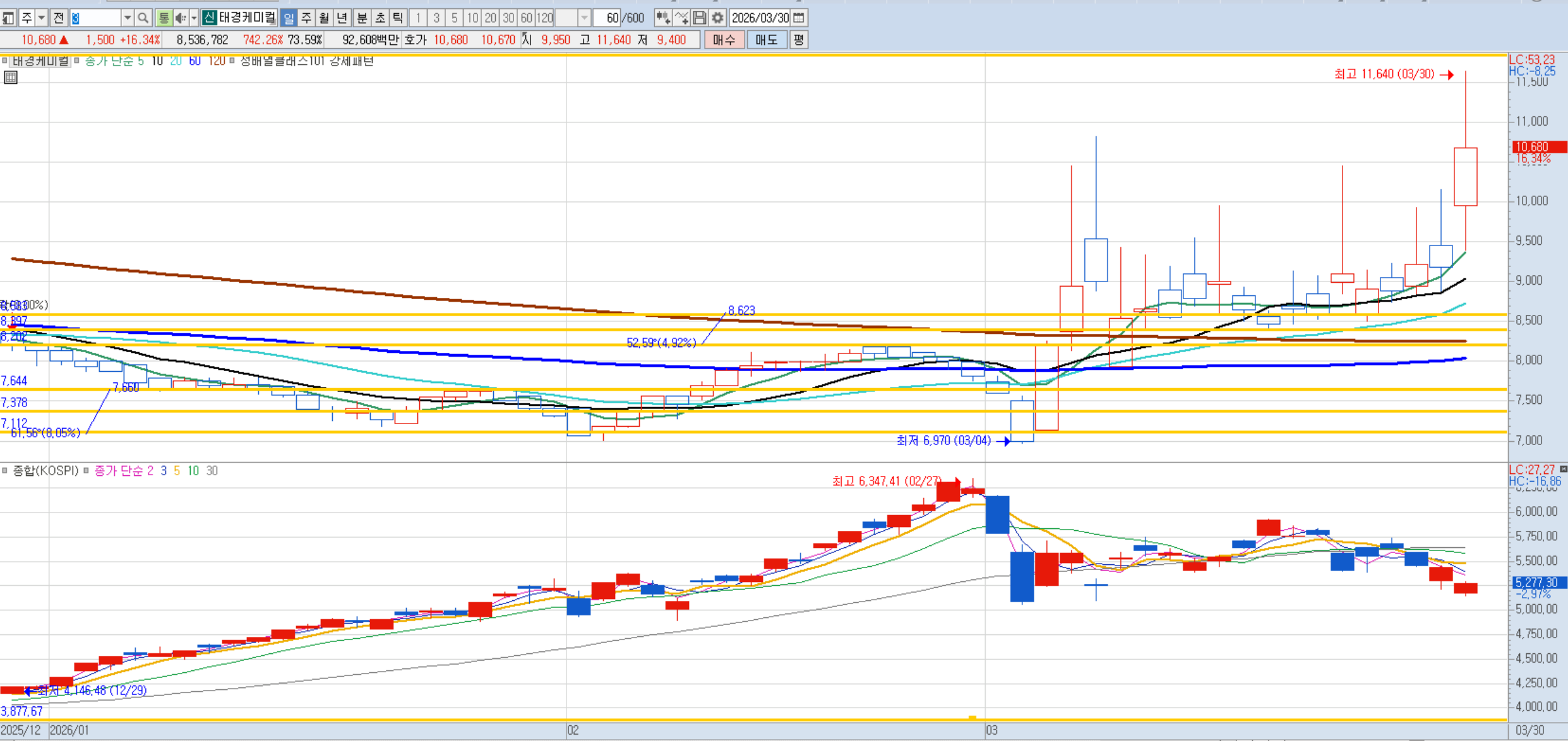Click the save chart floppy icon

699,18
